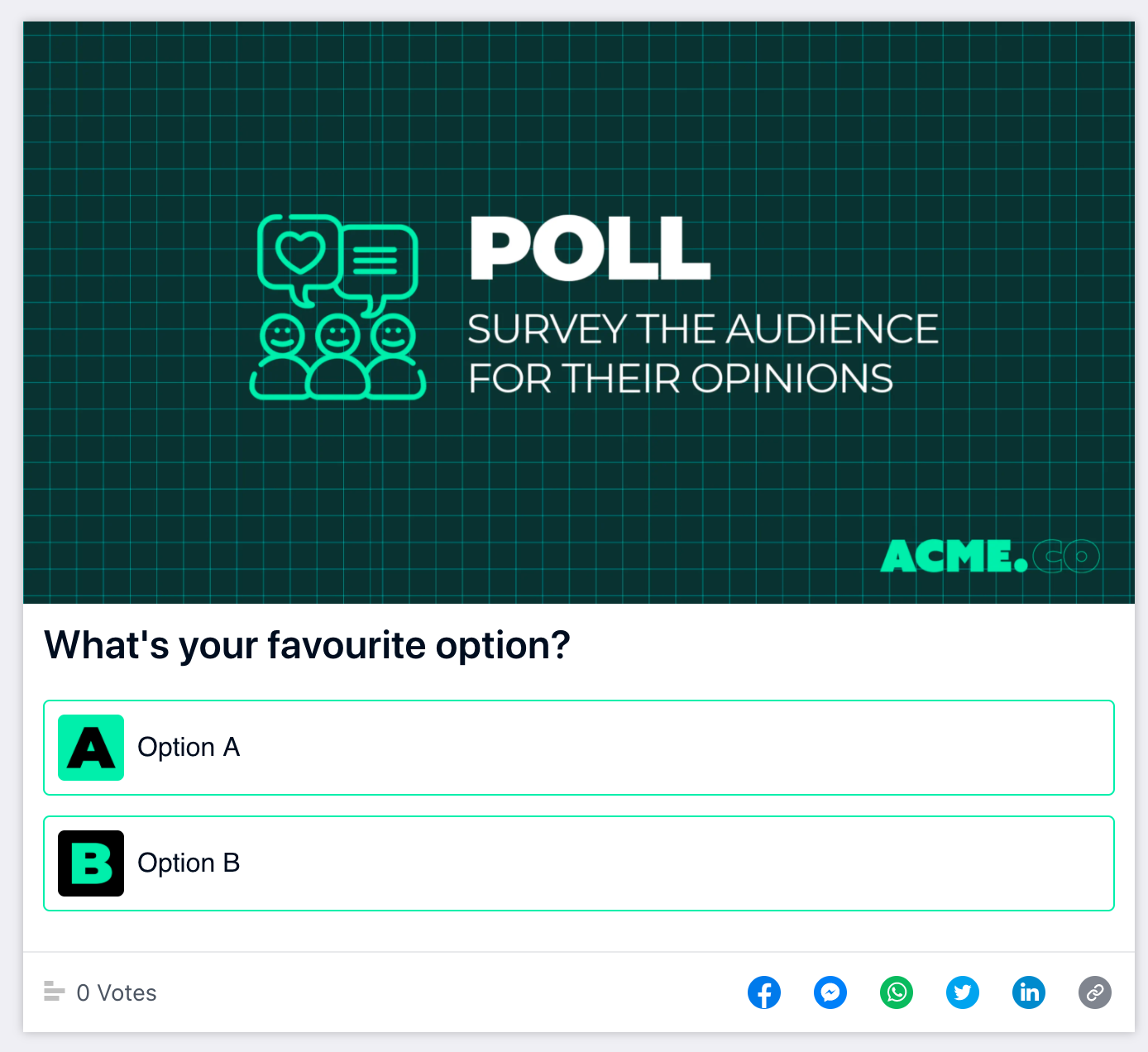Vote for Option B
Image resolution: width=1148 pixels, height=1052 pixels.
579,863
